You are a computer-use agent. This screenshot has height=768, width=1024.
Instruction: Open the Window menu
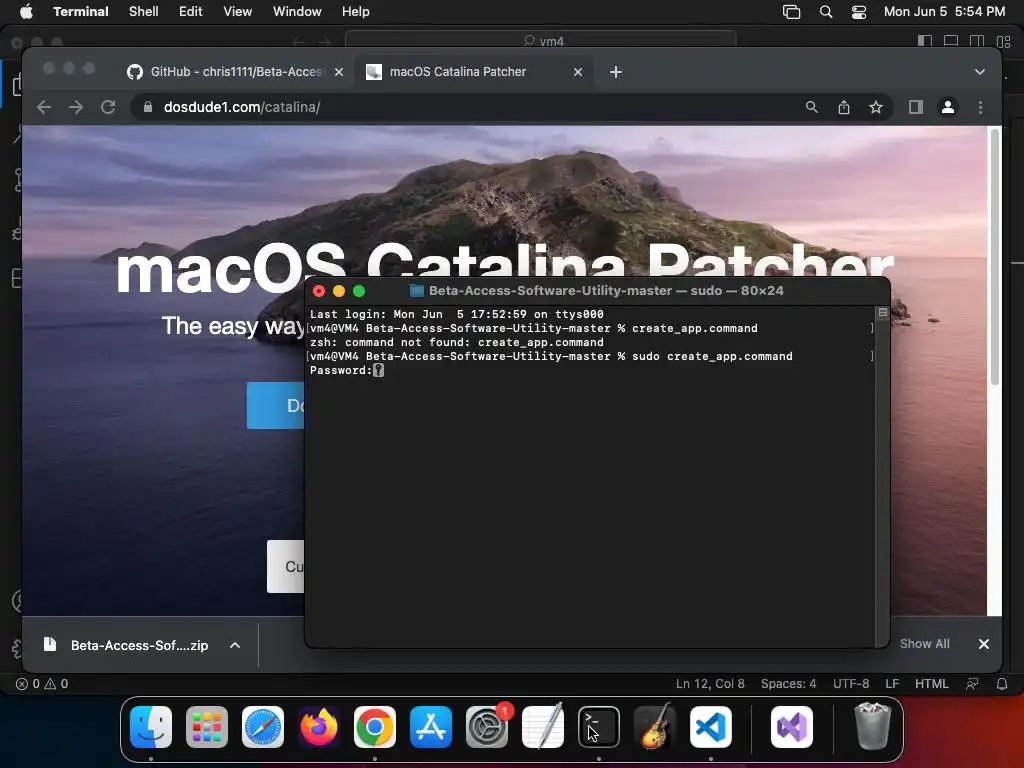tap(297, 12)
